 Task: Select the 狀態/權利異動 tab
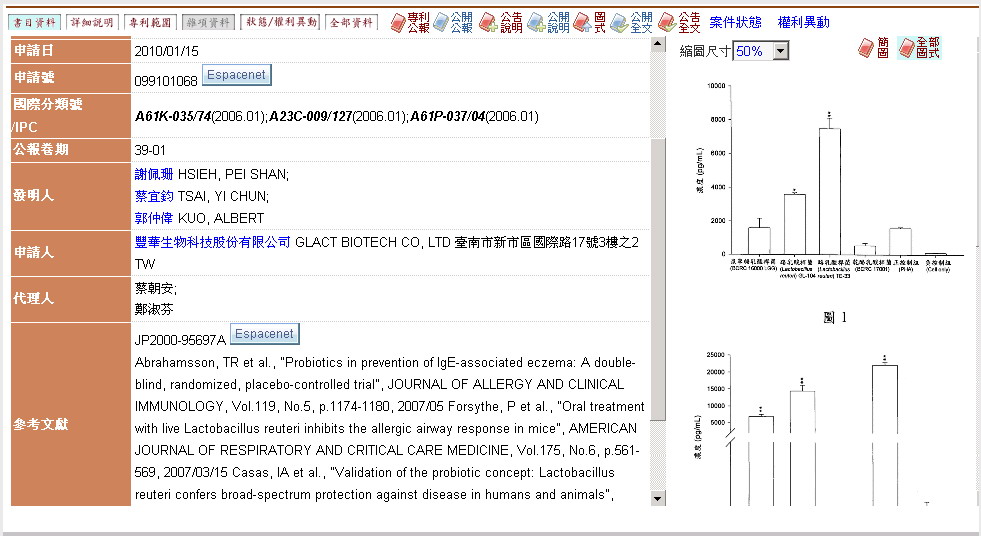(266, 22)
